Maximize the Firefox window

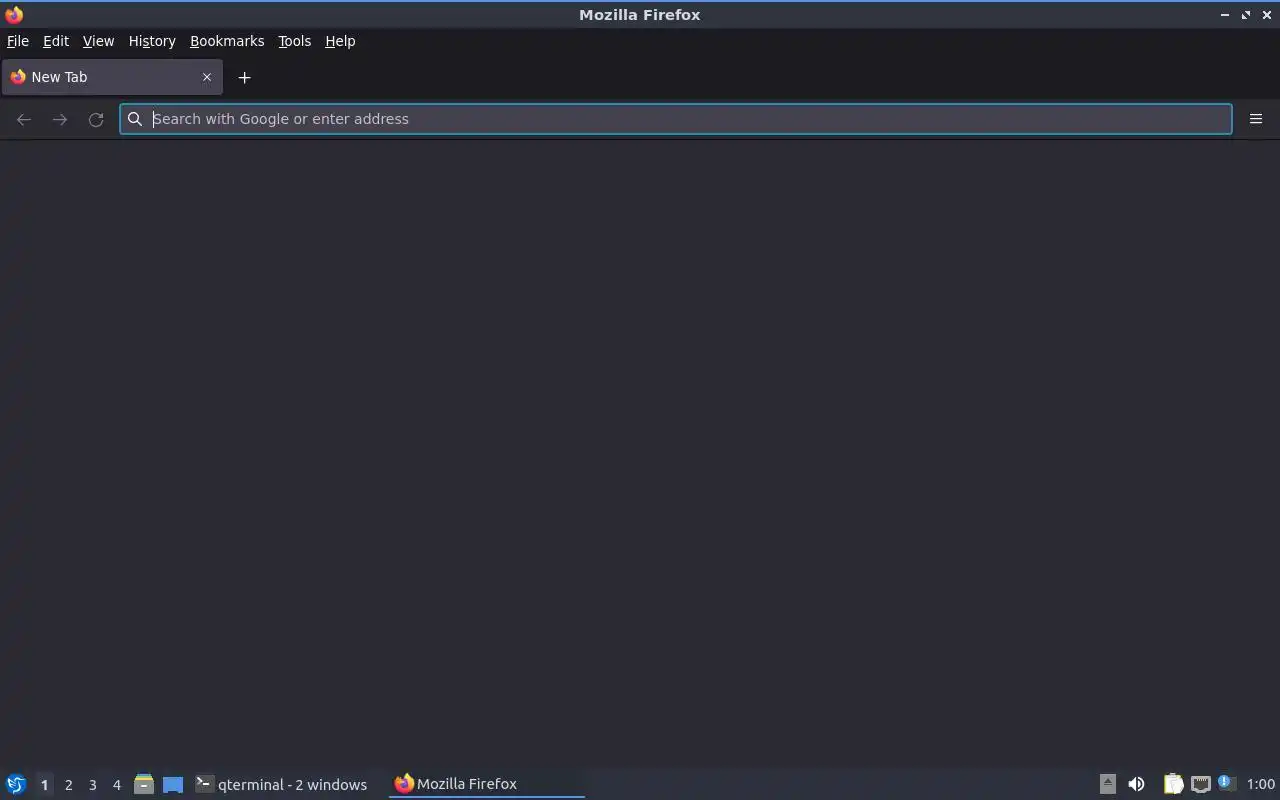click(1246, 15)
